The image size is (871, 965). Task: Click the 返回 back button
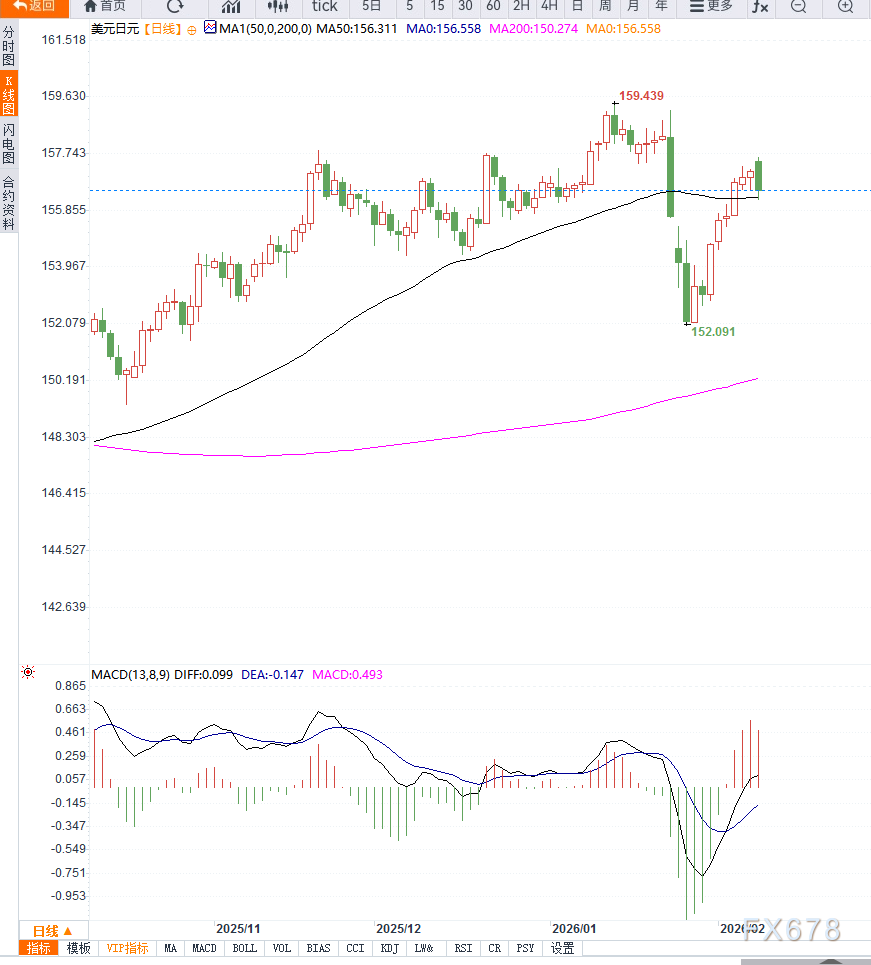pyautogui.click(x=34, y=7)
